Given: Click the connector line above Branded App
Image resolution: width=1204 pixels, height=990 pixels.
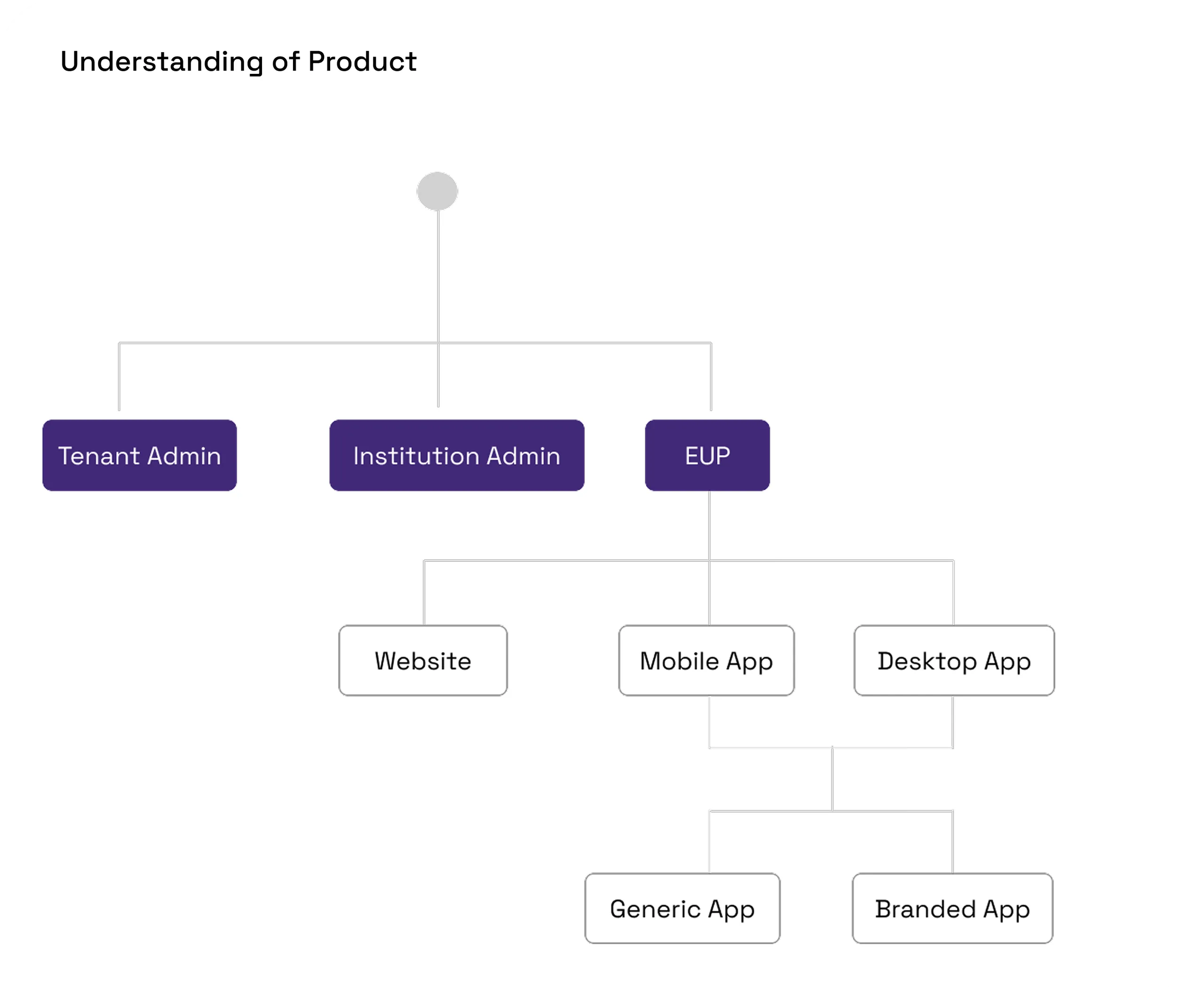Looking at the screenshot, I should pos(952,842).
